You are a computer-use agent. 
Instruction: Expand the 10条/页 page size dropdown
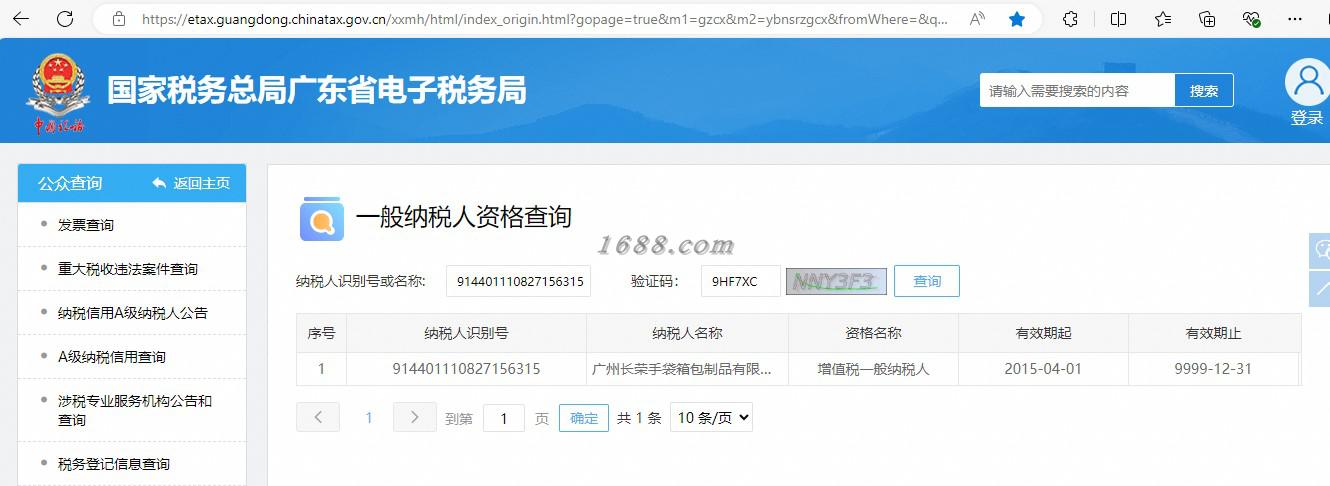point(711,418)
